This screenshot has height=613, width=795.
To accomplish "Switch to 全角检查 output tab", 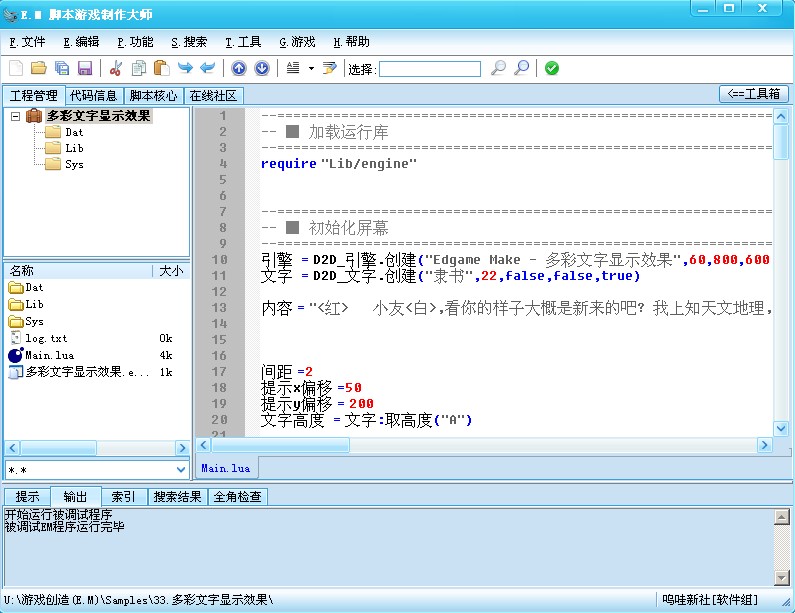I will (x=237, y=496).
